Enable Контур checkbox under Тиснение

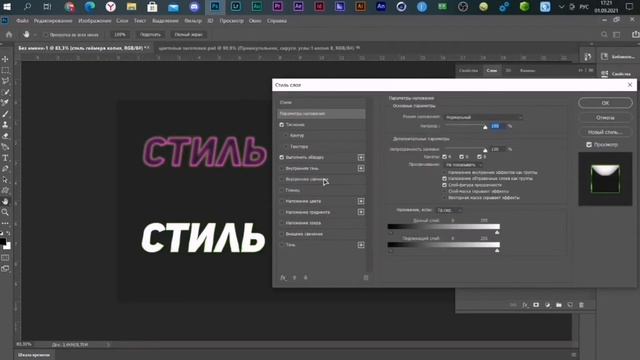[x=286, y=135]
